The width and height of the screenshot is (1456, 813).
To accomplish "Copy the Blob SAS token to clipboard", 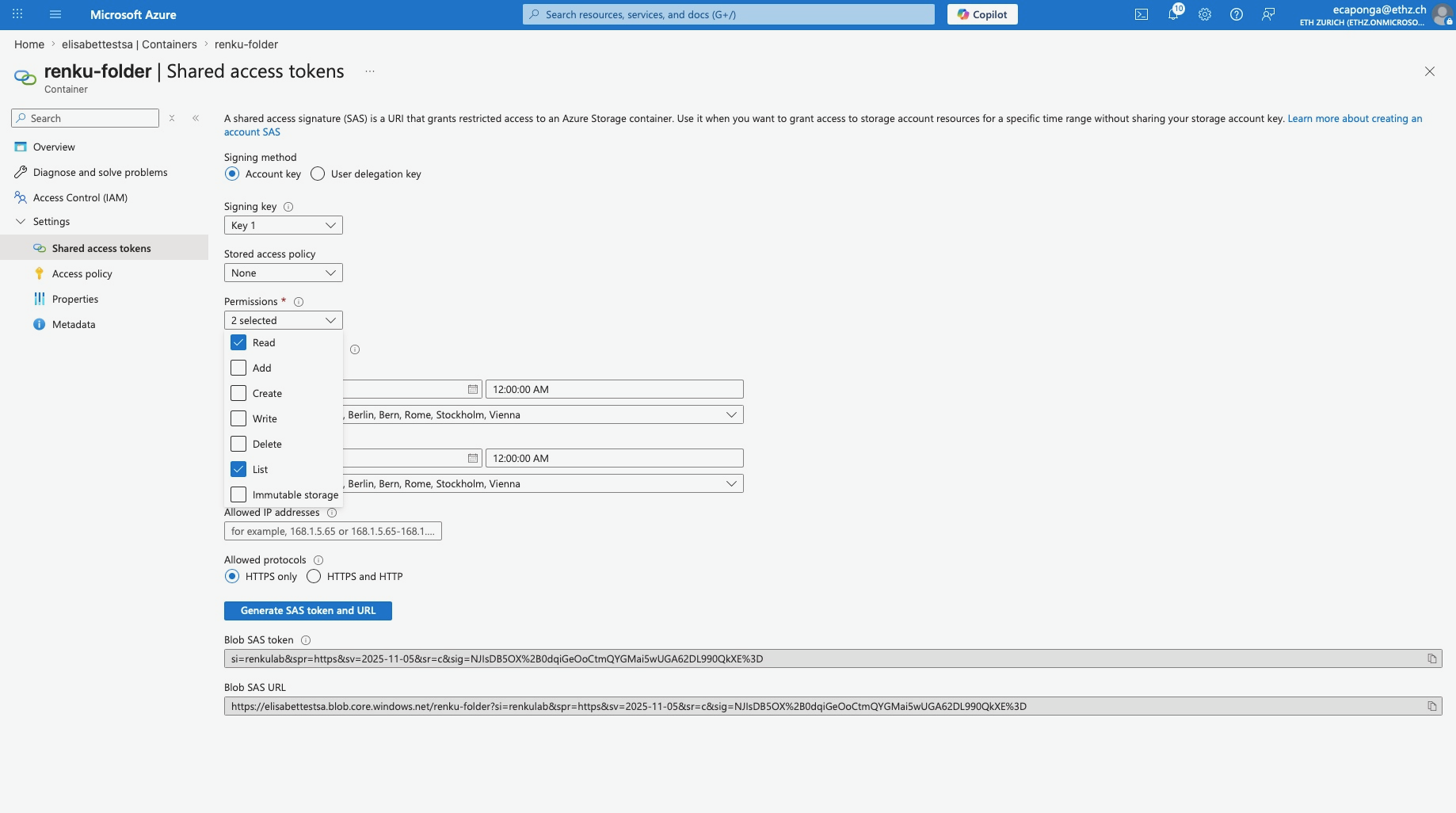I will point(1432,658).
